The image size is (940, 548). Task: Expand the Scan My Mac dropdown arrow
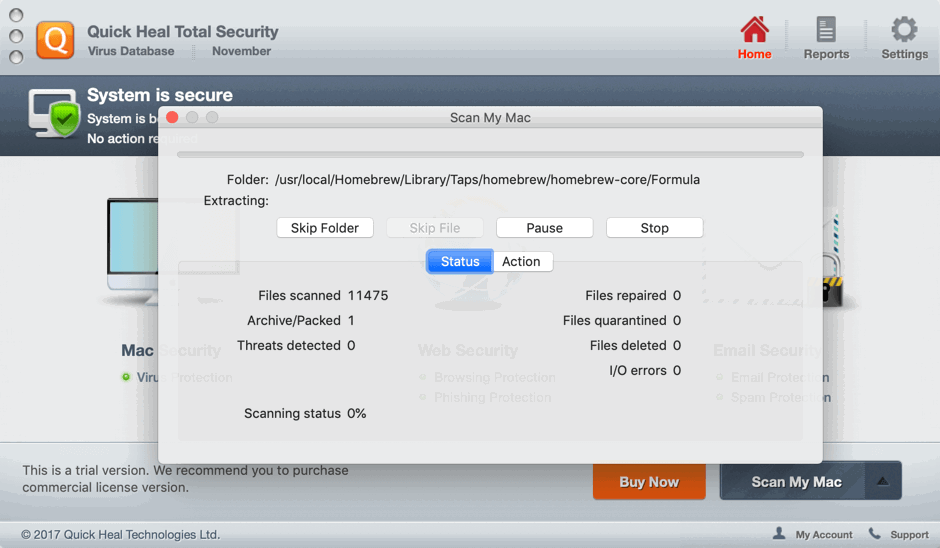(882, 481)
